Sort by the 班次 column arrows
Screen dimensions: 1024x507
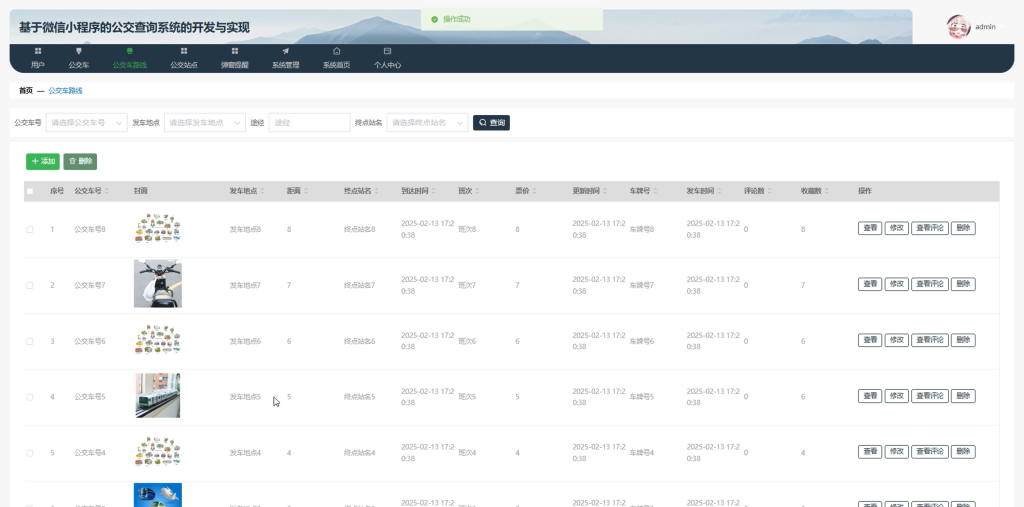477,191
